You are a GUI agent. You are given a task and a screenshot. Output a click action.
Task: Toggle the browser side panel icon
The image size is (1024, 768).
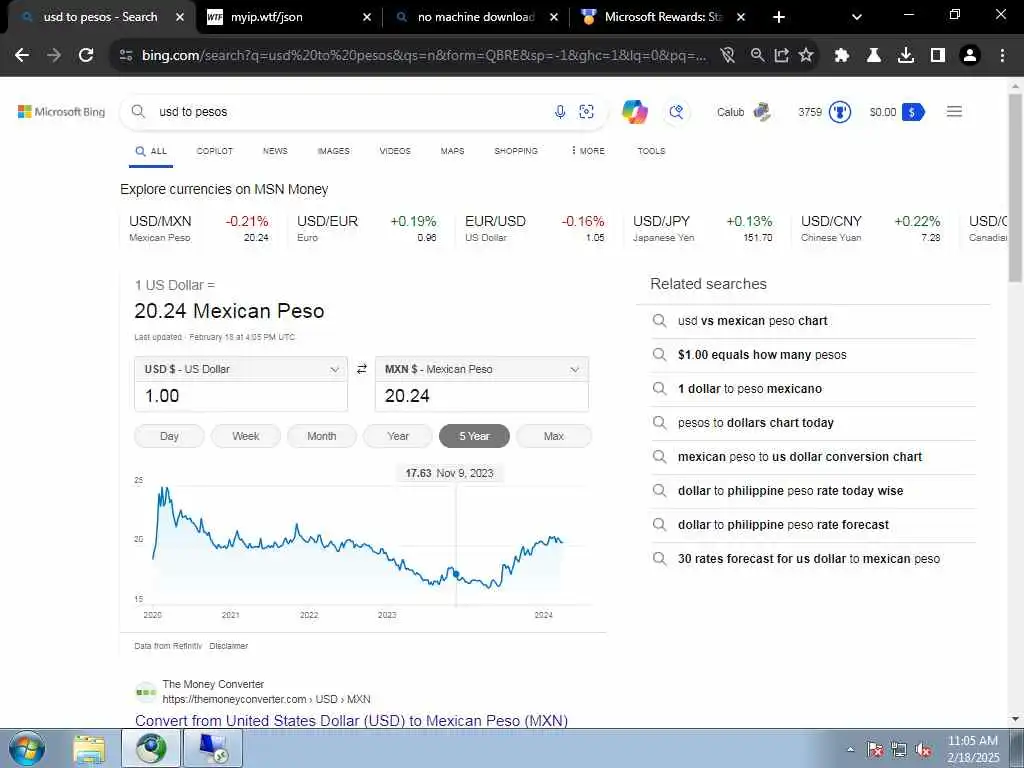938,56
